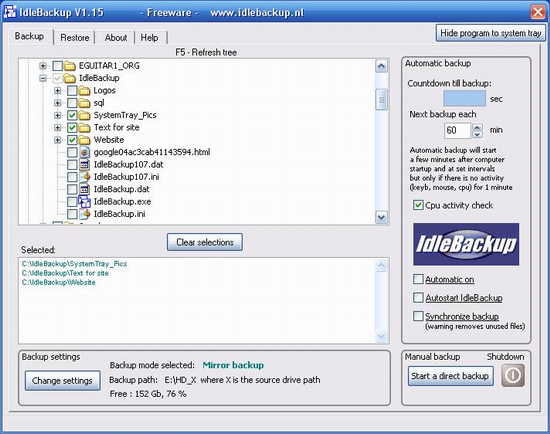This screenshot has height=434, width=550.
Task: Click the sql folder icon
Action: 85,103
